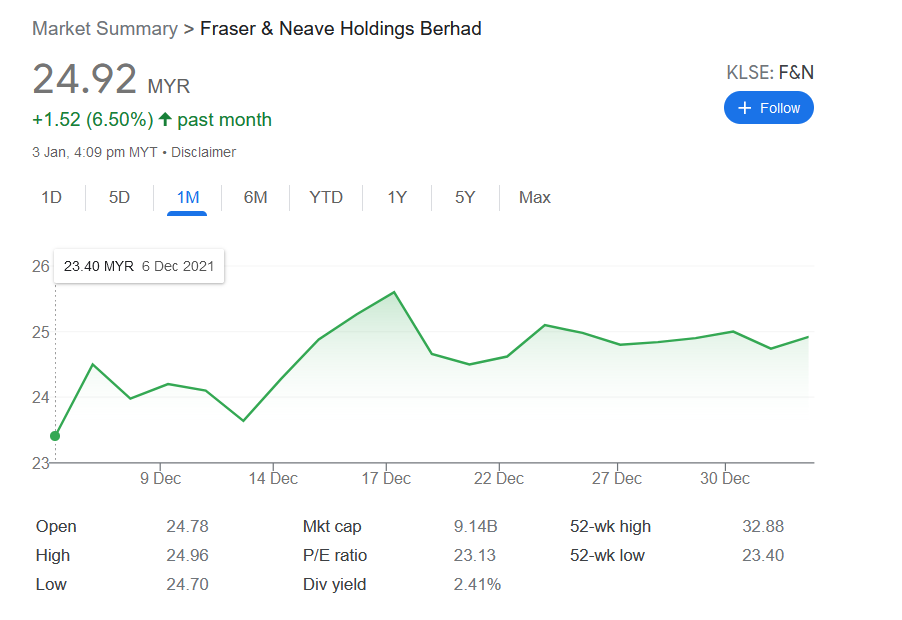
Task: Click the 52-wk low label
Action: (607, 555)
